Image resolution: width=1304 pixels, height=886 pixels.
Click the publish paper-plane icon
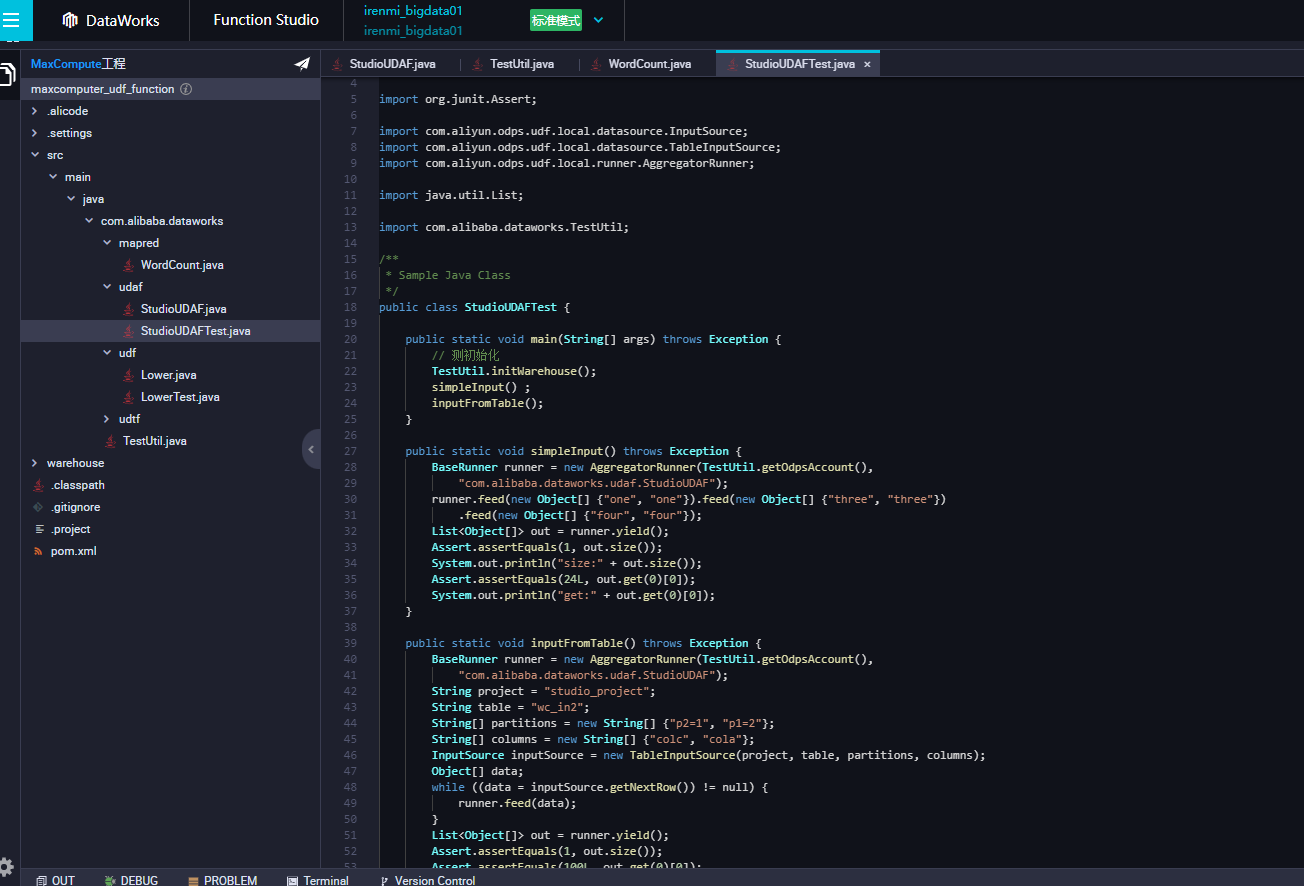302,64
